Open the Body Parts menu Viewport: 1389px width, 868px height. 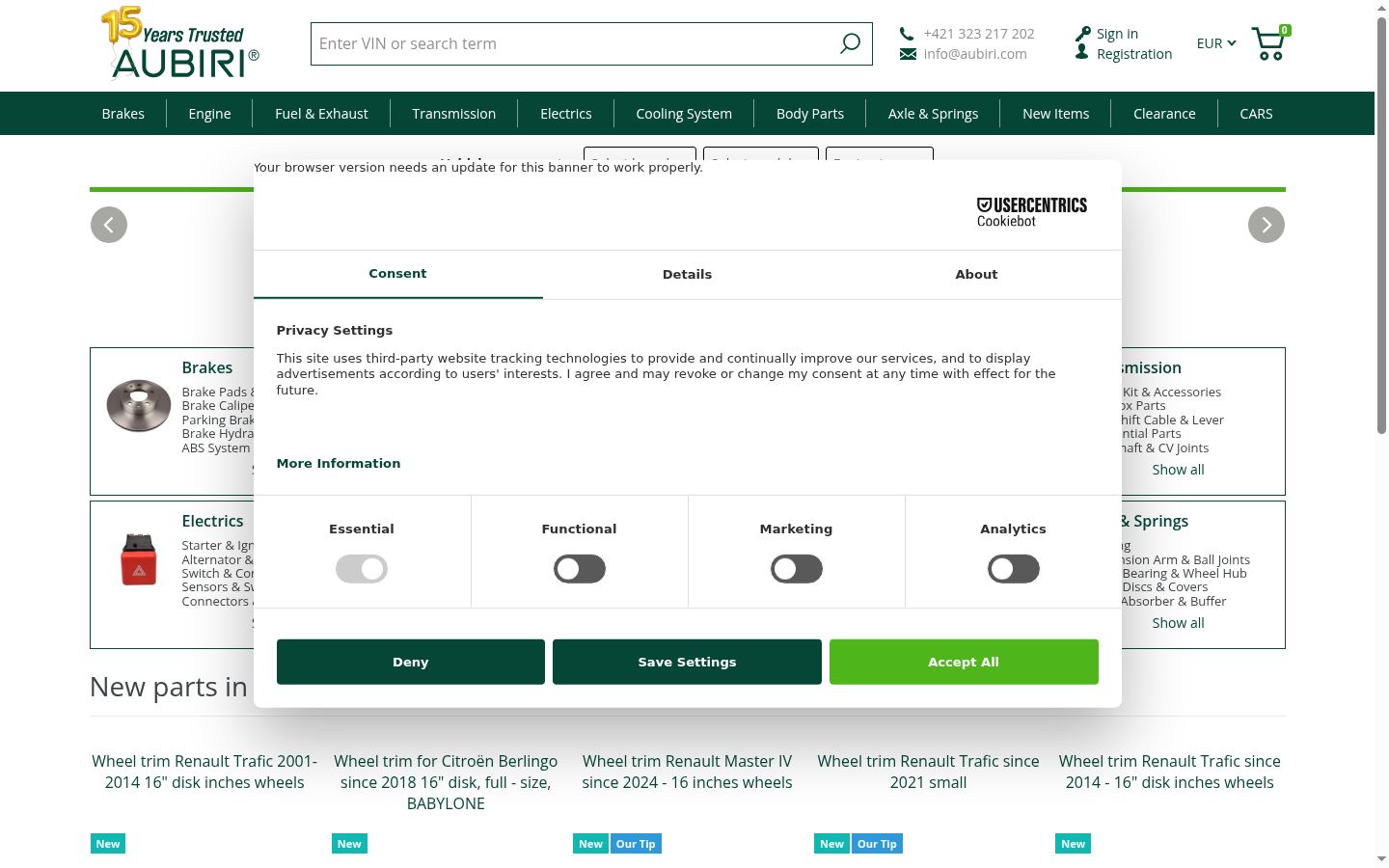point(810,114)
